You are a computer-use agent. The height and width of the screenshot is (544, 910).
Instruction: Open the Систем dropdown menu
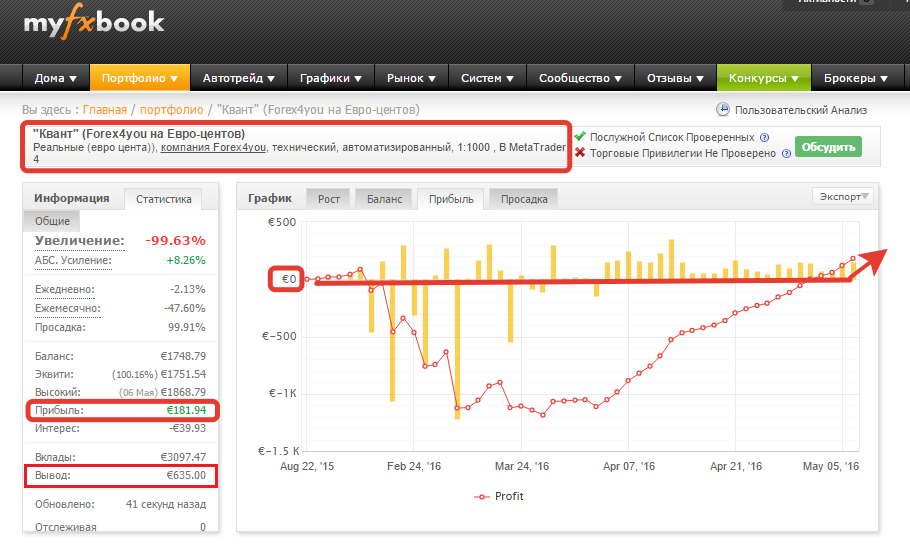pyautogui.click(x=488, y=78)
